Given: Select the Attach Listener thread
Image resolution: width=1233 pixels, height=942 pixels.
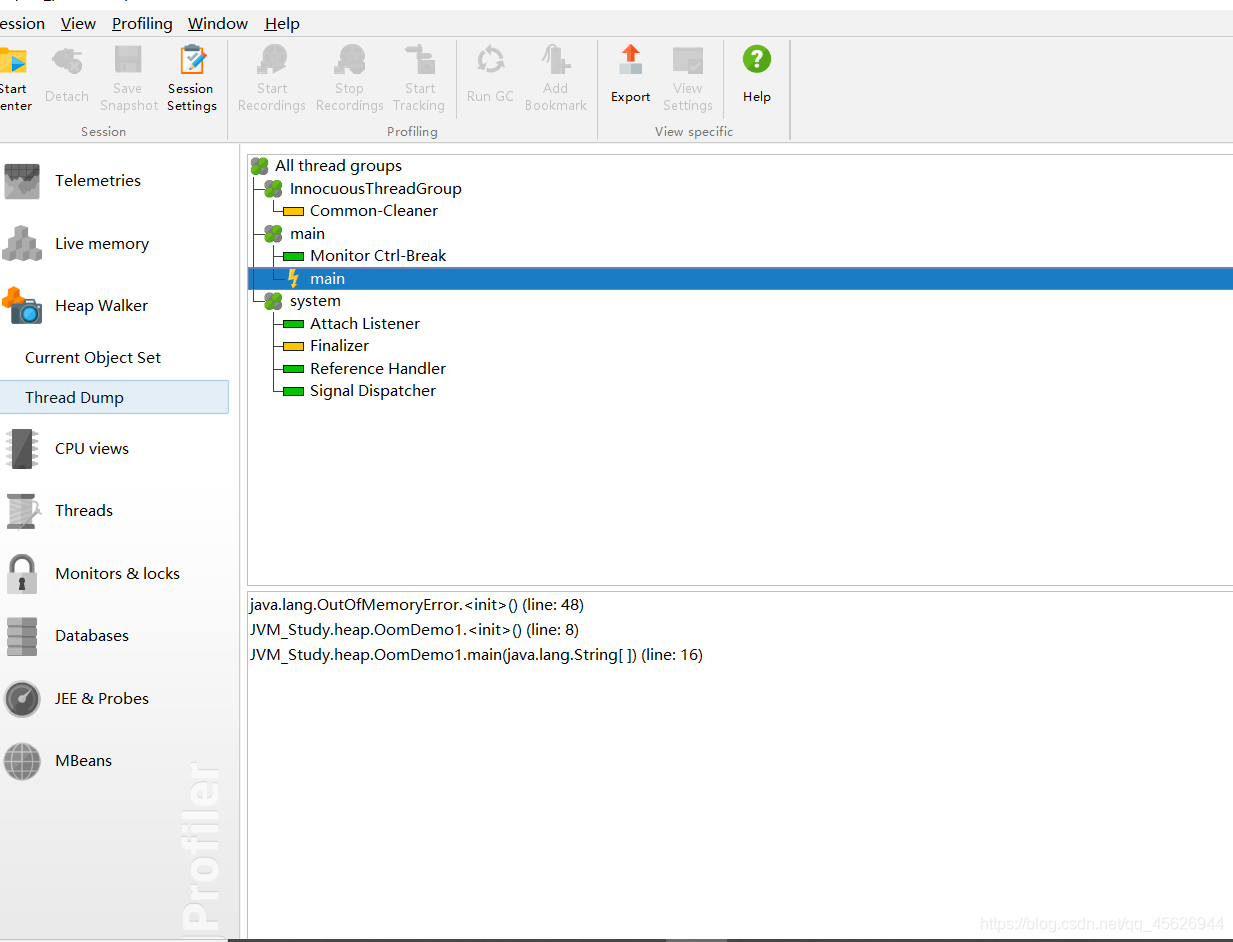Looking at the screenshot, I should point(364,323).
